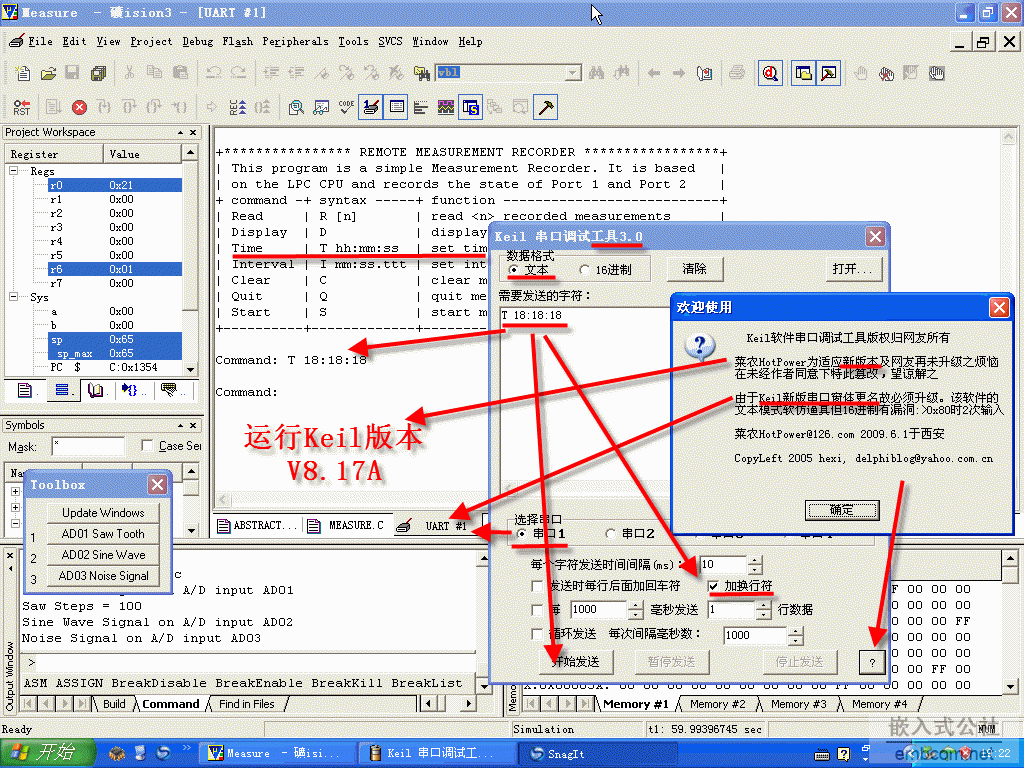
Task: Open the Flash menu
Action: 237,41
